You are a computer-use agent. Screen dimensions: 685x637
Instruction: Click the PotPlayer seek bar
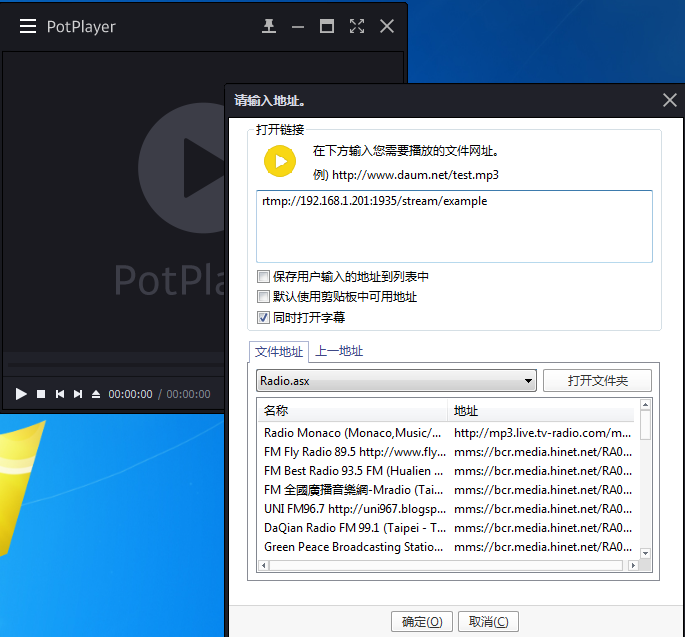pos(115,364)
